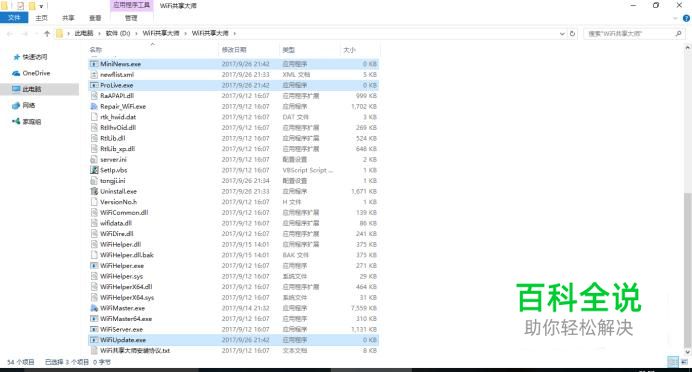Screen dimensions: 692x372
Task: Open the Share ribbon tab
Action: pyautogui.click(x=68, y=18)
